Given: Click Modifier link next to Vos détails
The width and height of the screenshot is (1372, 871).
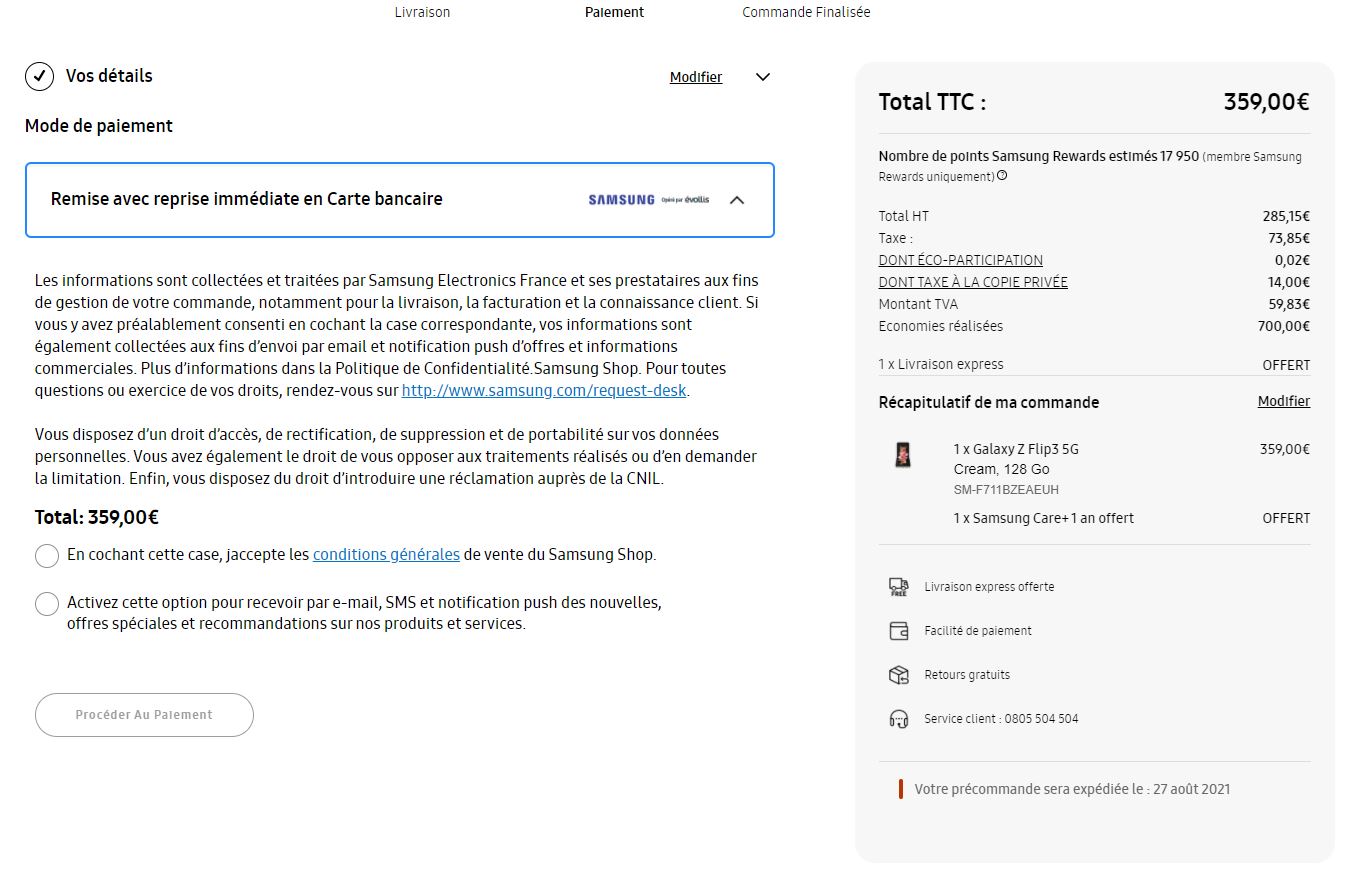Looking at the screenshot, I should click(x=696, y=77).
